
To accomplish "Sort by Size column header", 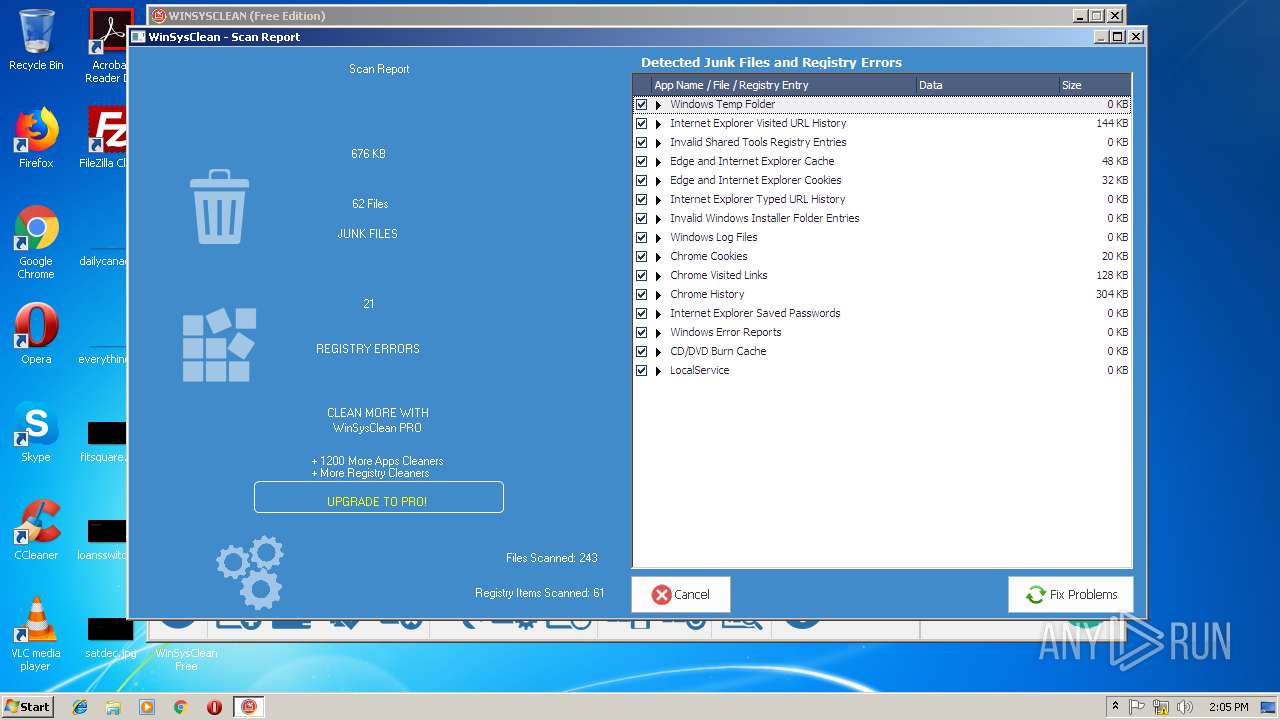I will point(1094,85).
